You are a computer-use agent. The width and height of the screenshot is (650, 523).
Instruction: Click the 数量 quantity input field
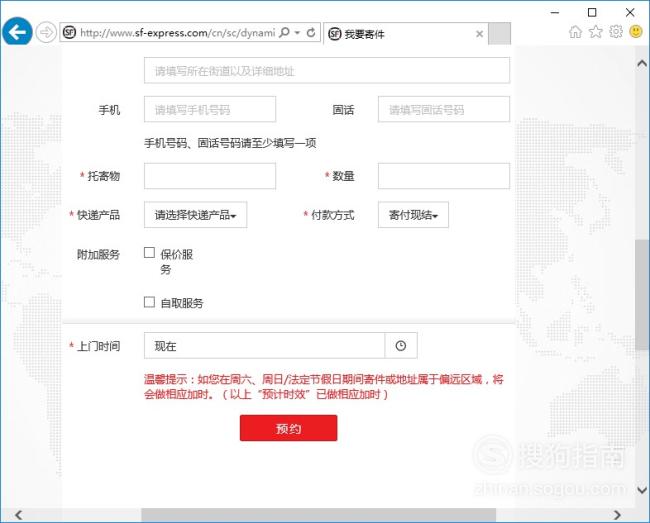point(444,176)
